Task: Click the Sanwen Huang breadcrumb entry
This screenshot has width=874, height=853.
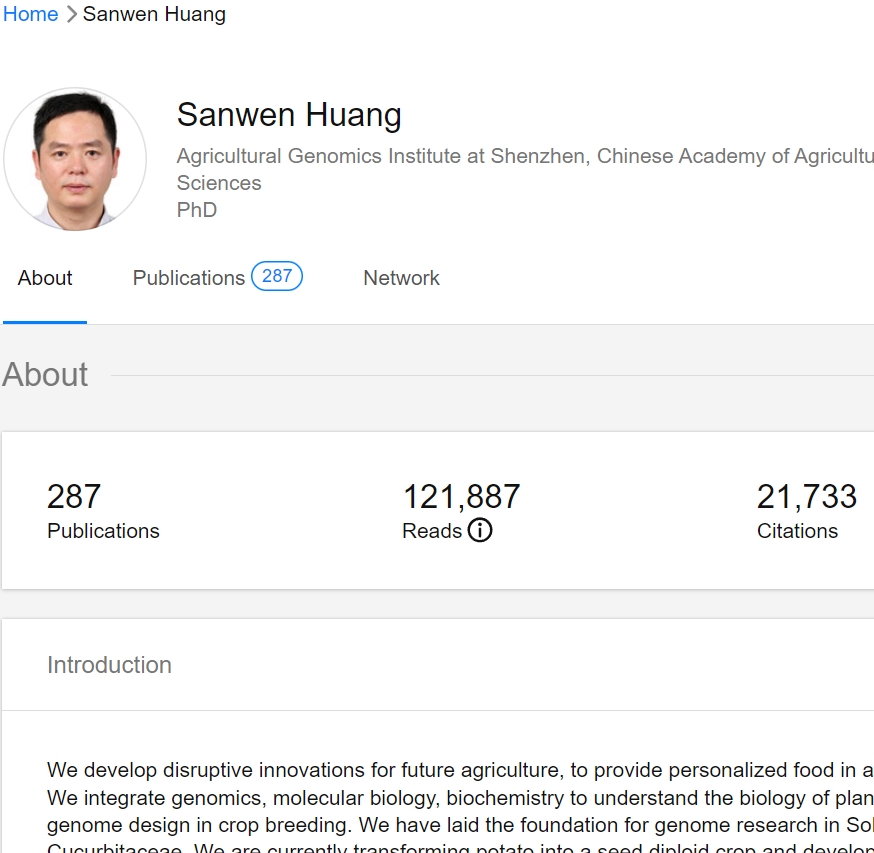Action: (154, 14)
